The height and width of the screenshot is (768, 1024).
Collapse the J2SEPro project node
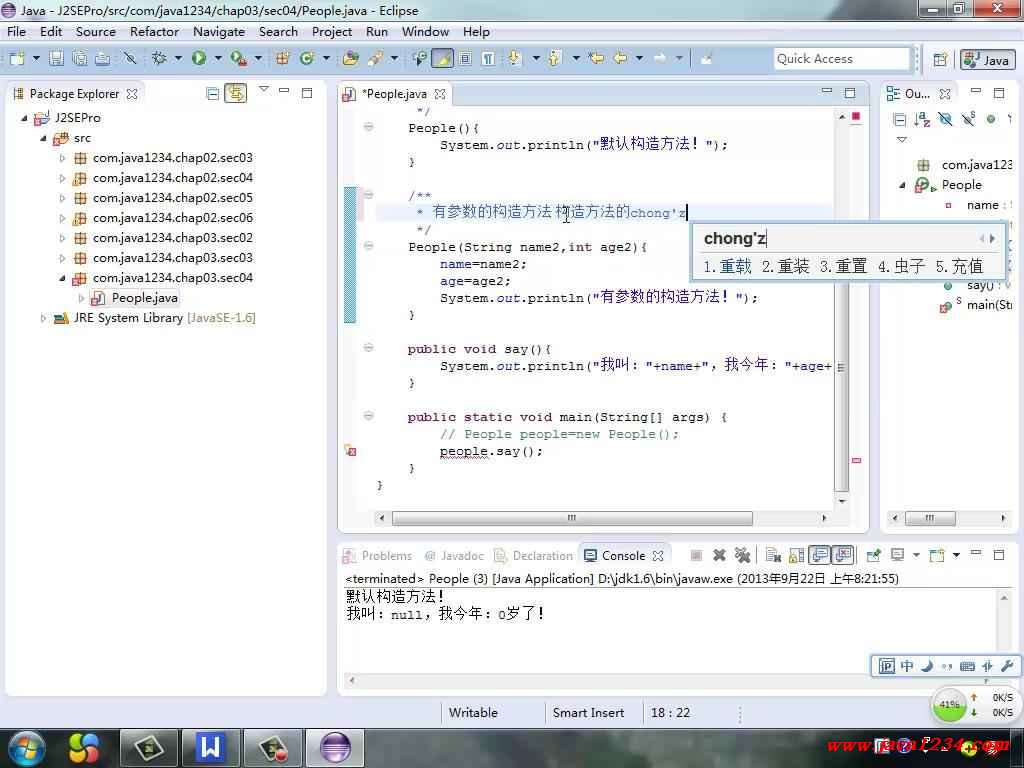(24, 118)
